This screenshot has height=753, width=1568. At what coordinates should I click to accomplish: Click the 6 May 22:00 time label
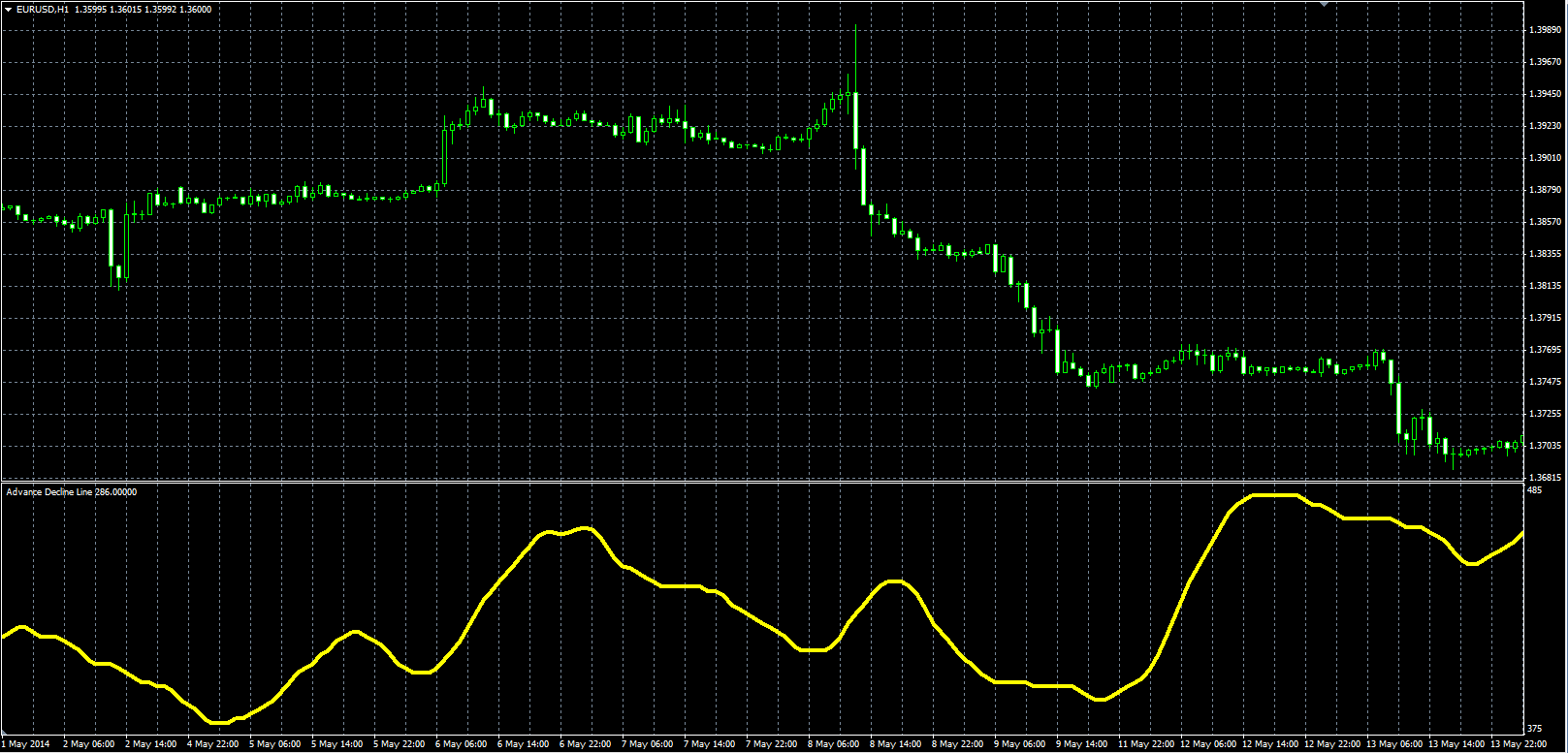tap(586, 745)
